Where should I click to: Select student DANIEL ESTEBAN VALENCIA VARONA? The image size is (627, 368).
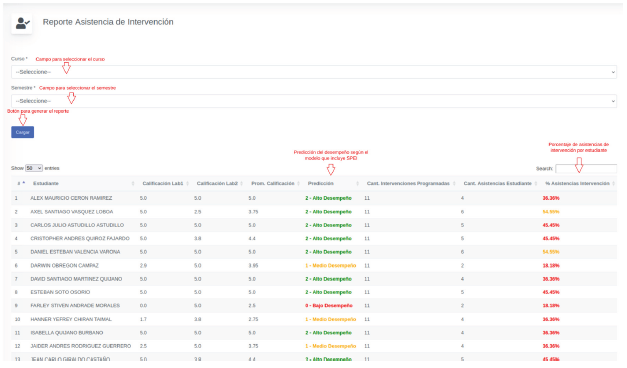(75, 252)
